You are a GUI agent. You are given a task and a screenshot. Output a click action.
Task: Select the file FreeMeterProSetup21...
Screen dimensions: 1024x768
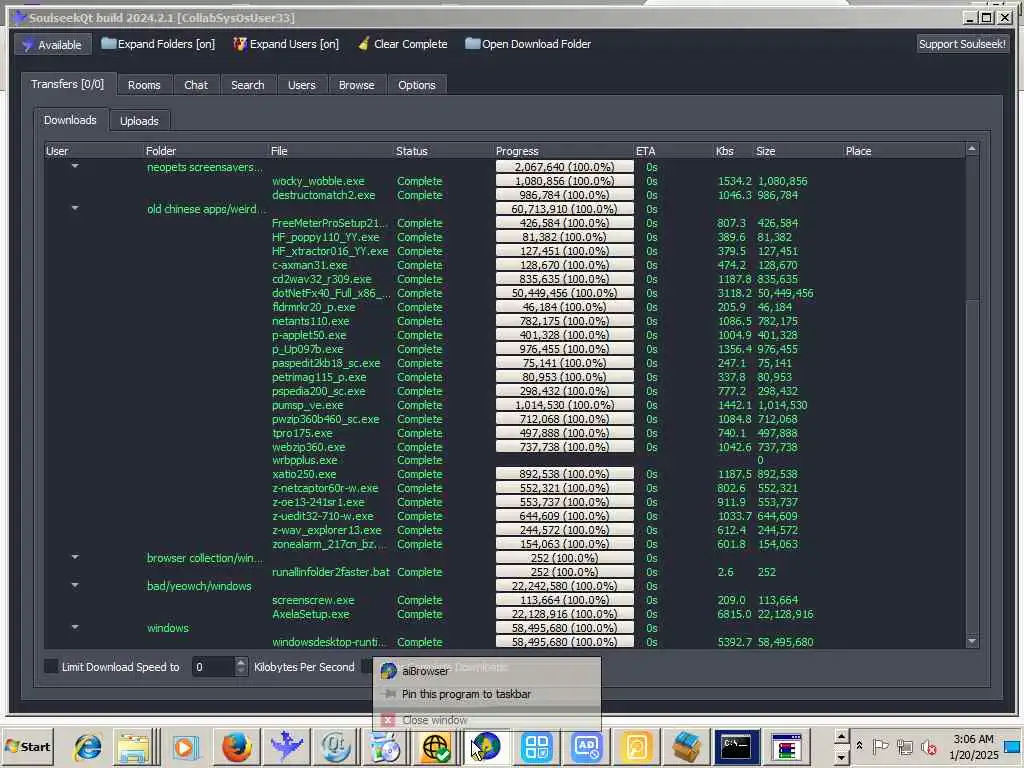329,223
